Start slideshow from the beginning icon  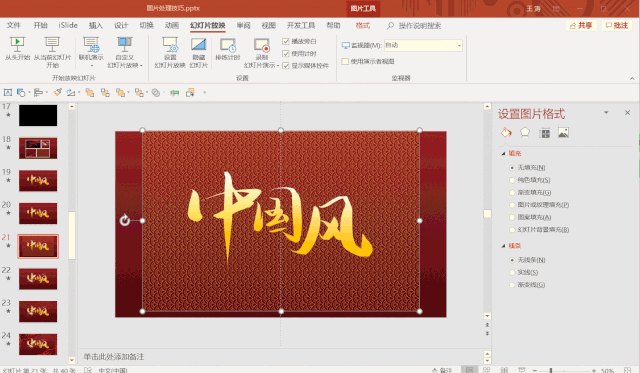pyautogui.click(x=17, y=44)
